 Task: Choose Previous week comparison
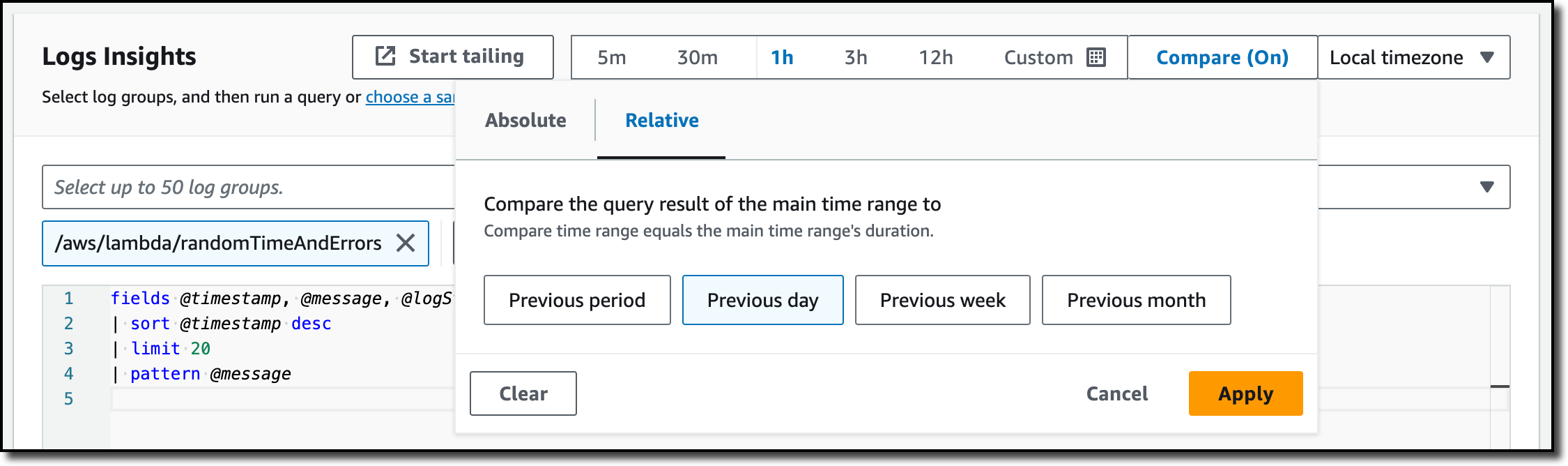942,300
